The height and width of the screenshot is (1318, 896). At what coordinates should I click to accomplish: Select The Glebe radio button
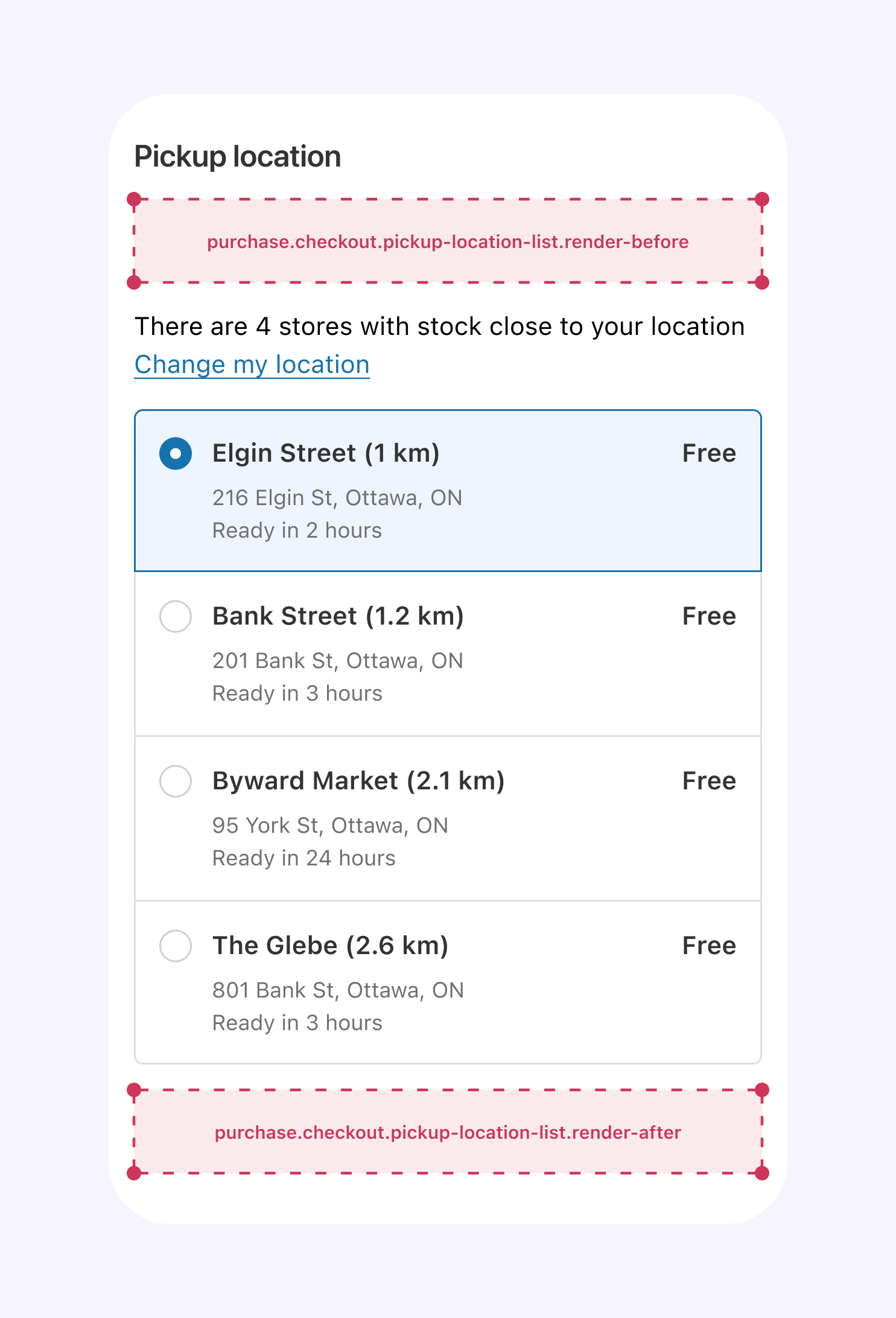pyautogui.click(x=176, y=946)
